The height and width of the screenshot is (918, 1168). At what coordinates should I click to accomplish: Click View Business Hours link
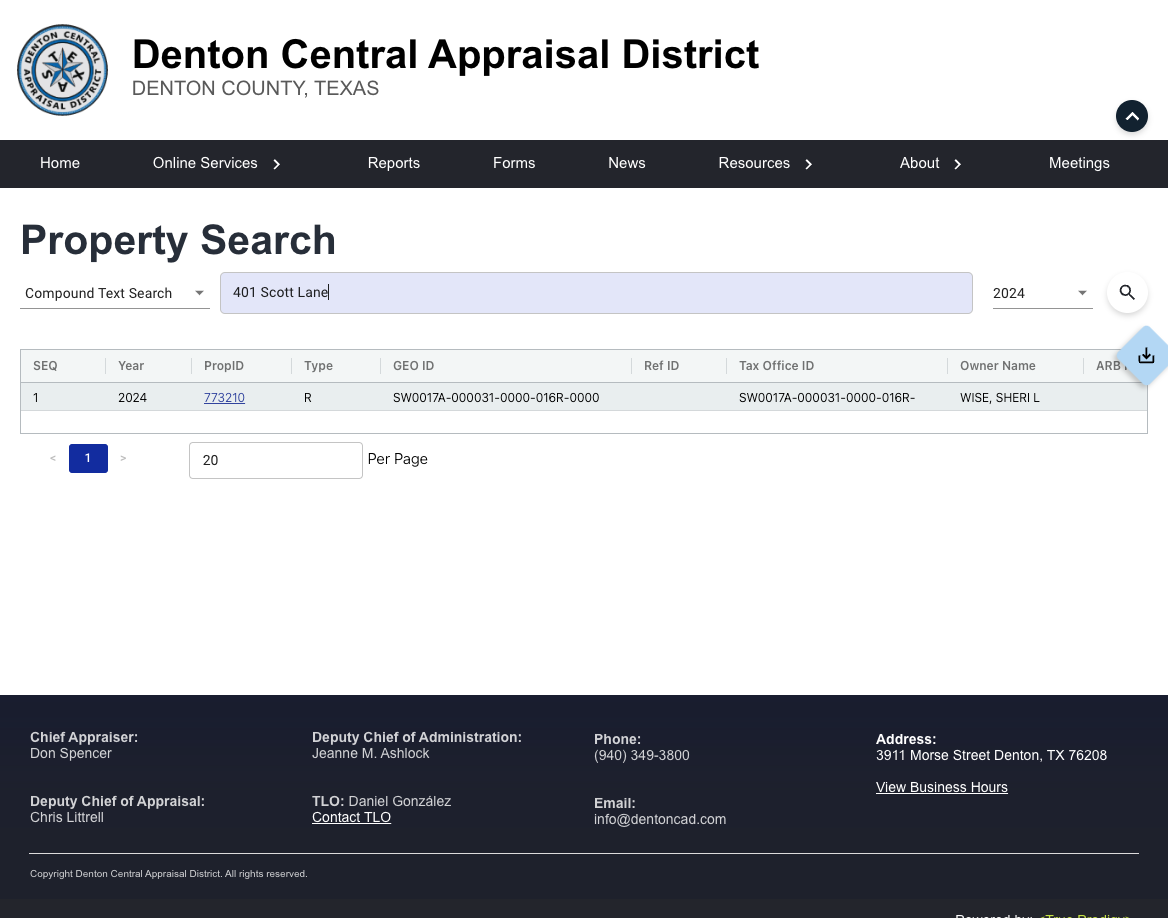(x=942, y=788)
